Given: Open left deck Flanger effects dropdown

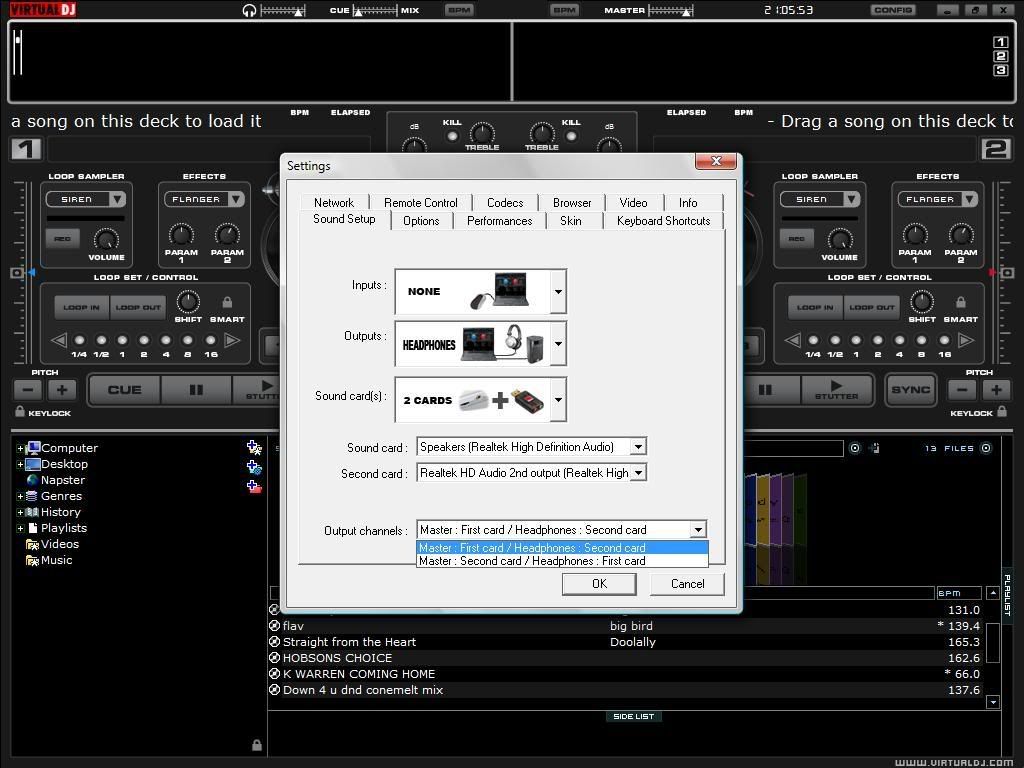Looking at the screenshot, I should pyautogui.click(x=236, y=199).
